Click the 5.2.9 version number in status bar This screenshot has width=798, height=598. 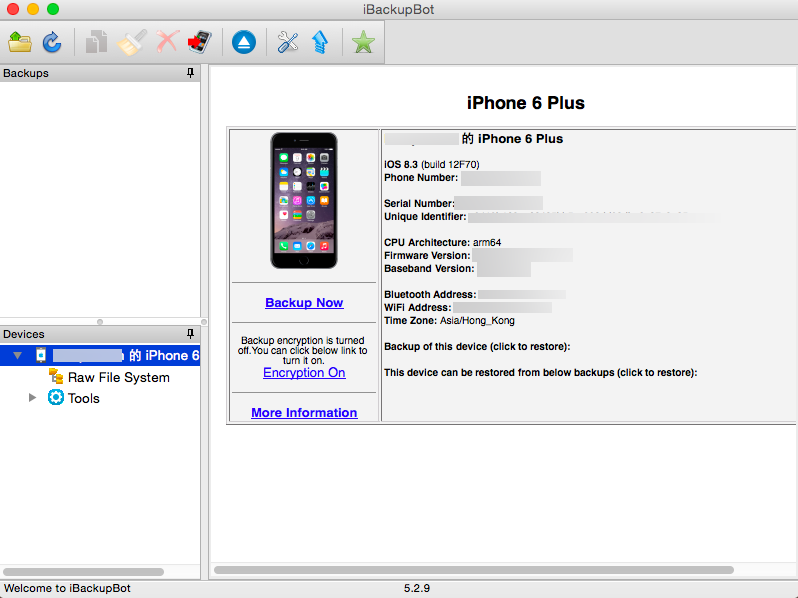(417, 588)
